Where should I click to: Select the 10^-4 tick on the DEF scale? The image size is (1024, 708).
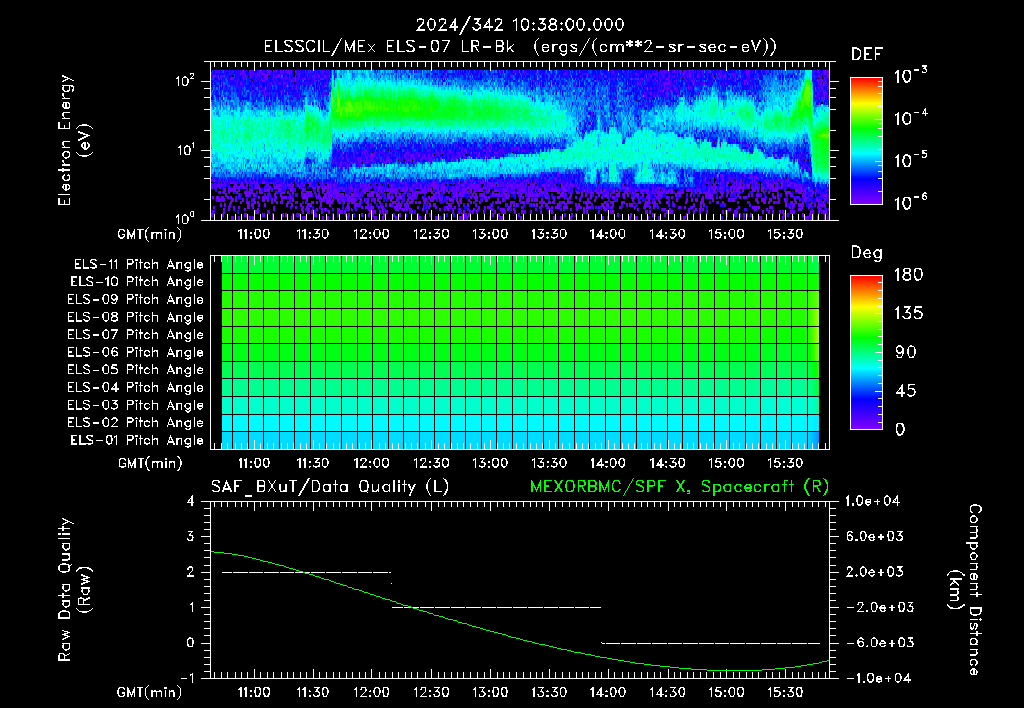click(x=910, y=118)
